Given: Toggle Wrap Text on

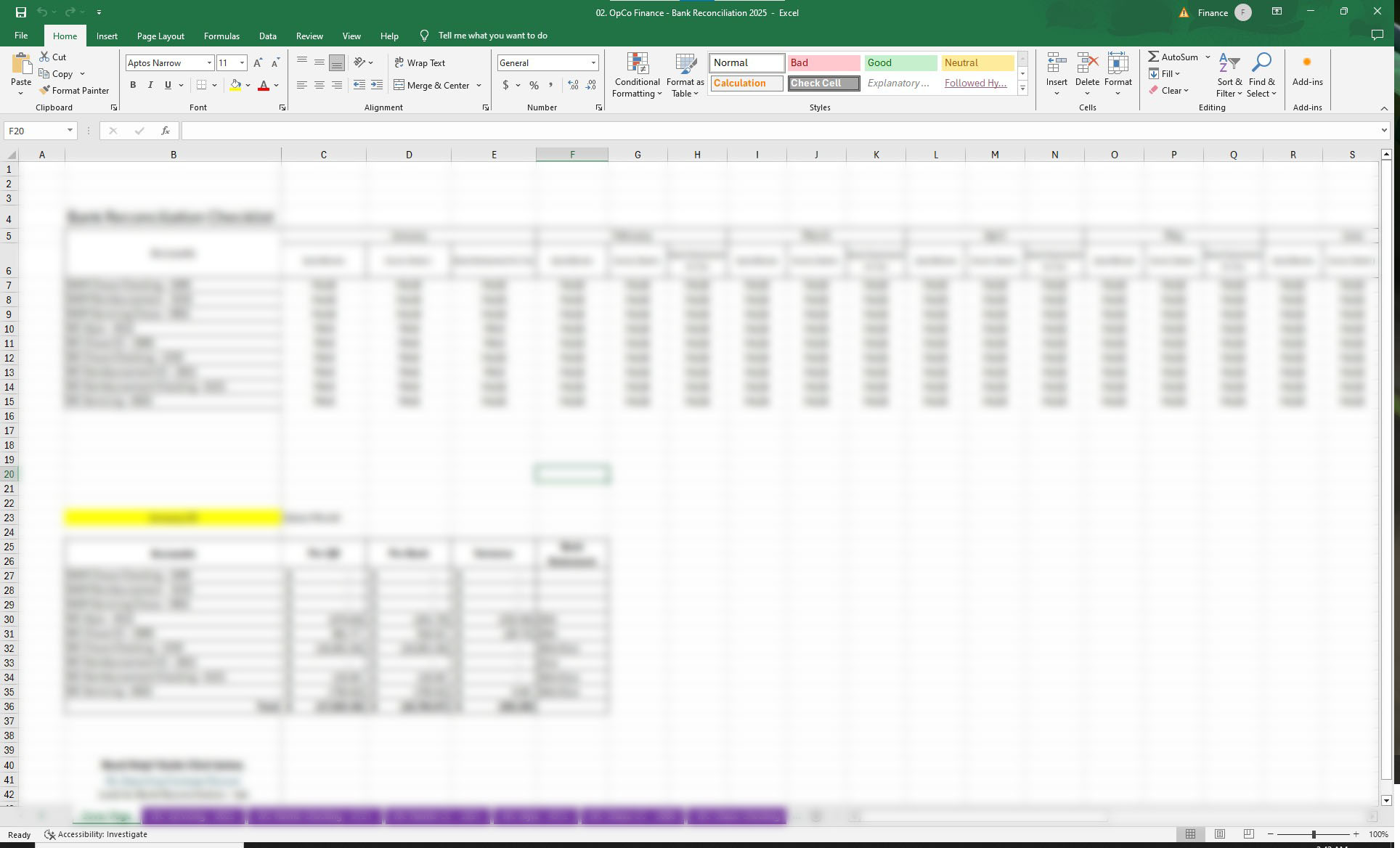Looking at the screenshot, I should point(420,63).
